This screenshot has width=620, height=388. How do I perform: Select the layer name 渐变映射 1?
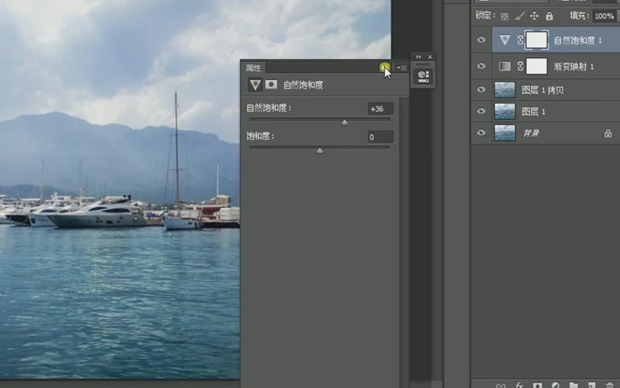point(574,67)
